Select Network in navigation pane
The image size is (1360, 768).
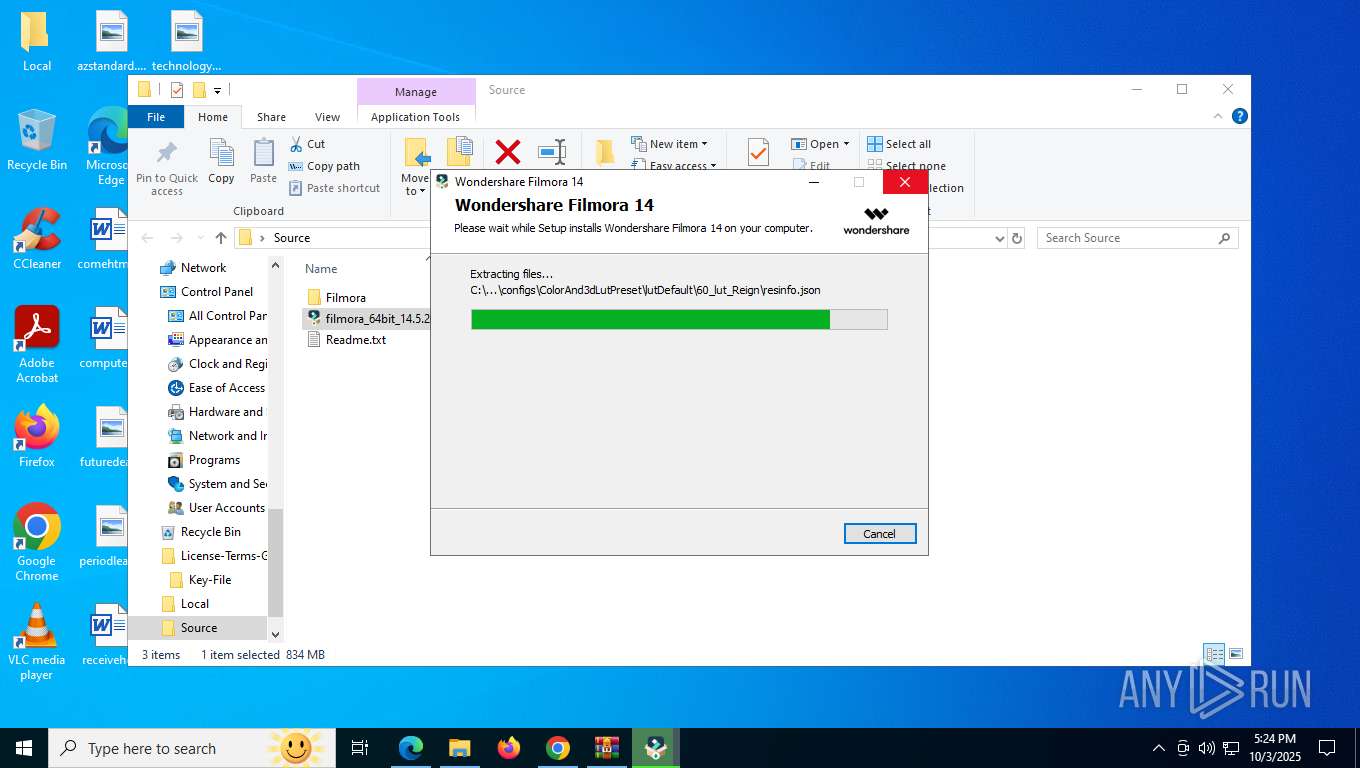[204, 268]
